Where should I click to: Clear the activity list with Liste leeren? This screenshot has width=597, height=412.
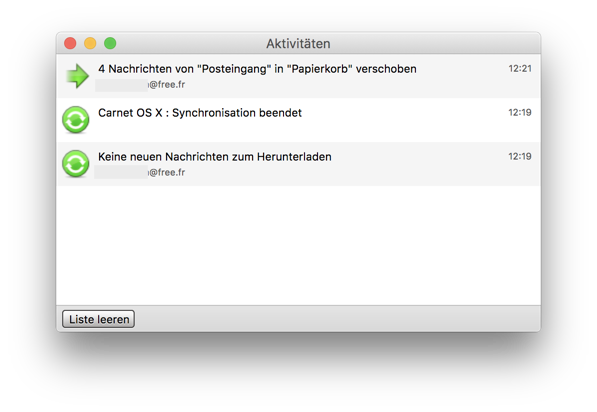point(99,319)
